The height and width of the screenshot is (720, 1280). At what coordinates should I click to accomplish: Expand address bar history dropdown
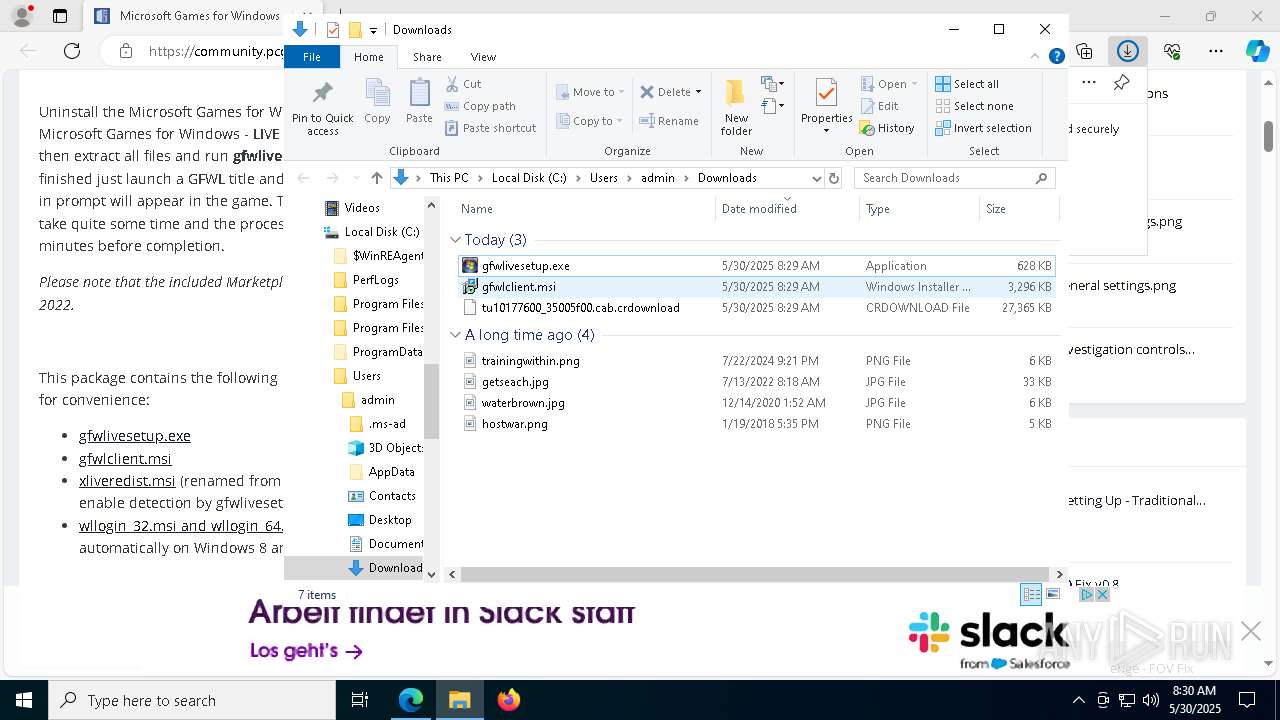pyautogui.click(x=816, y=178)
